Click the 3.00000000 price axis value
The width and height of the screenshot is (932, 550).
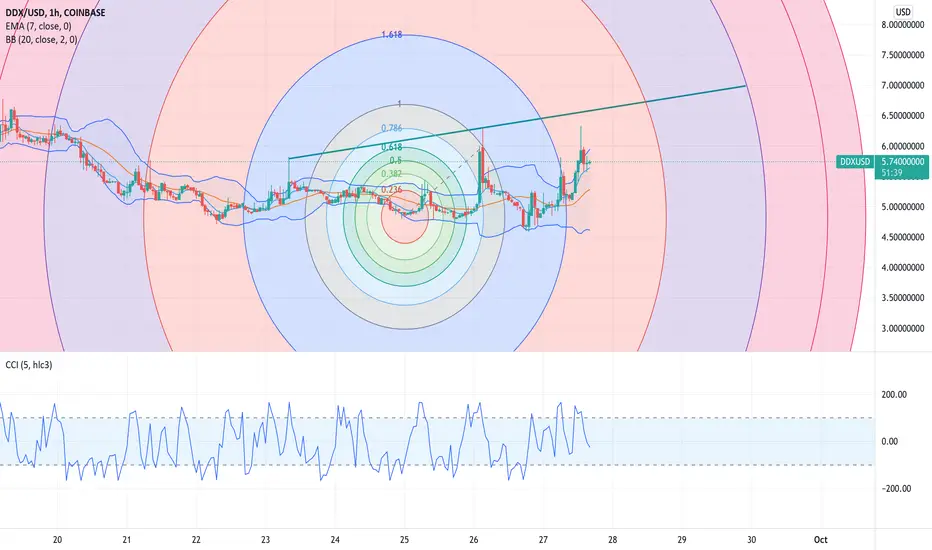coord(903,328)
